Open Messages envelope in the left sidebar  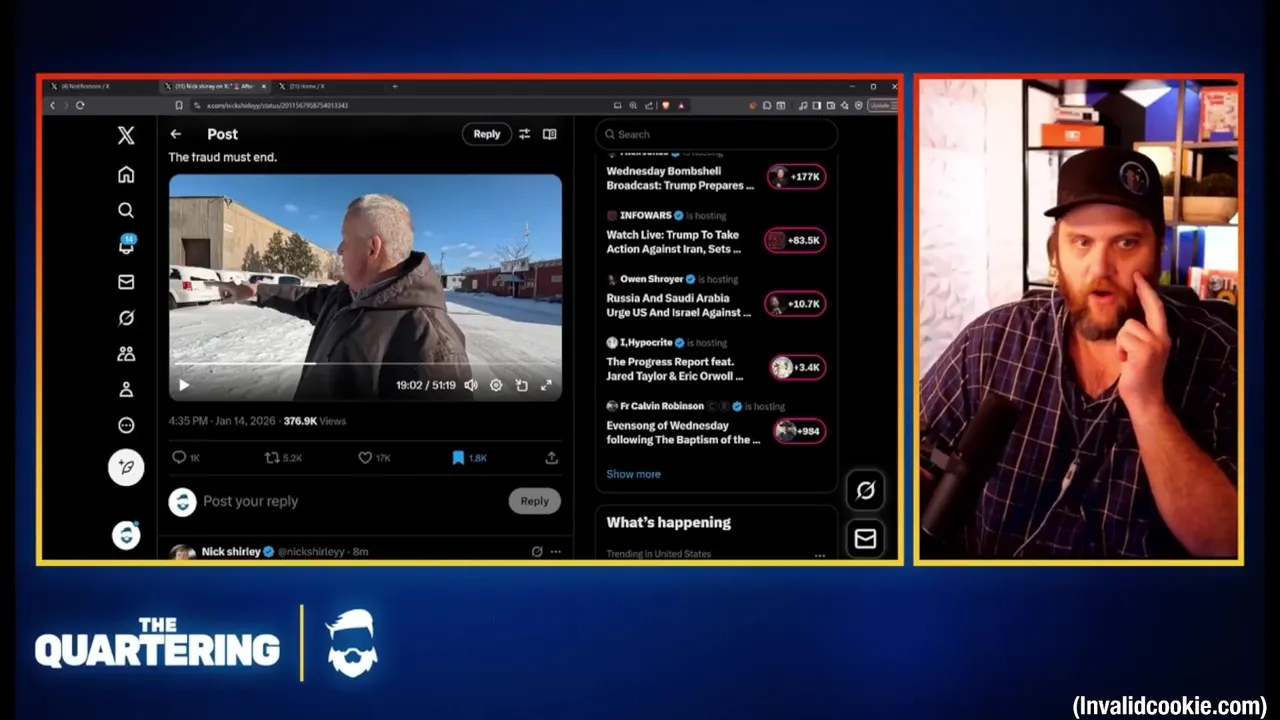click(126, 282)
